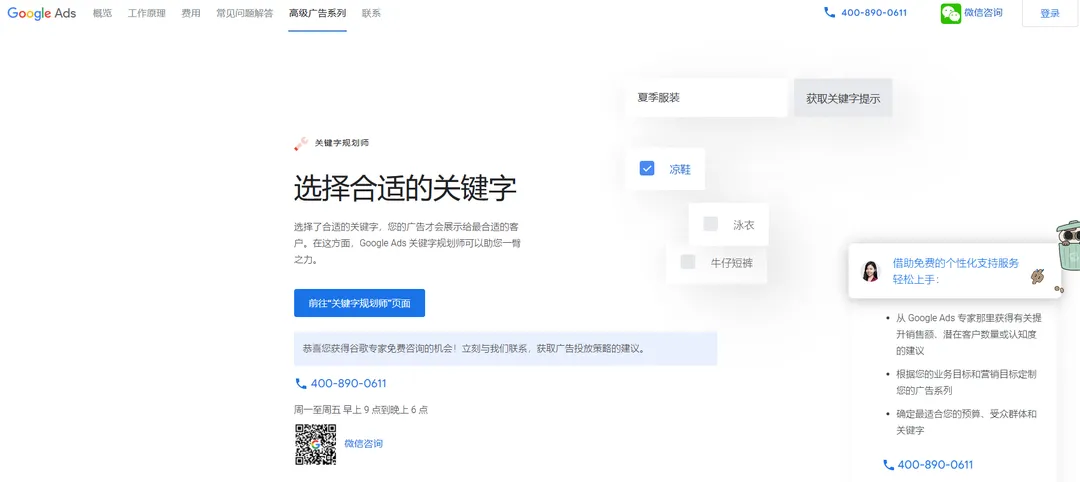Image resolution: width=1080 pixels, height=482 pixels.
Task: Click the 恭喜您获得谷歌专家免费咨询 banner
Action: click(506, 348)
